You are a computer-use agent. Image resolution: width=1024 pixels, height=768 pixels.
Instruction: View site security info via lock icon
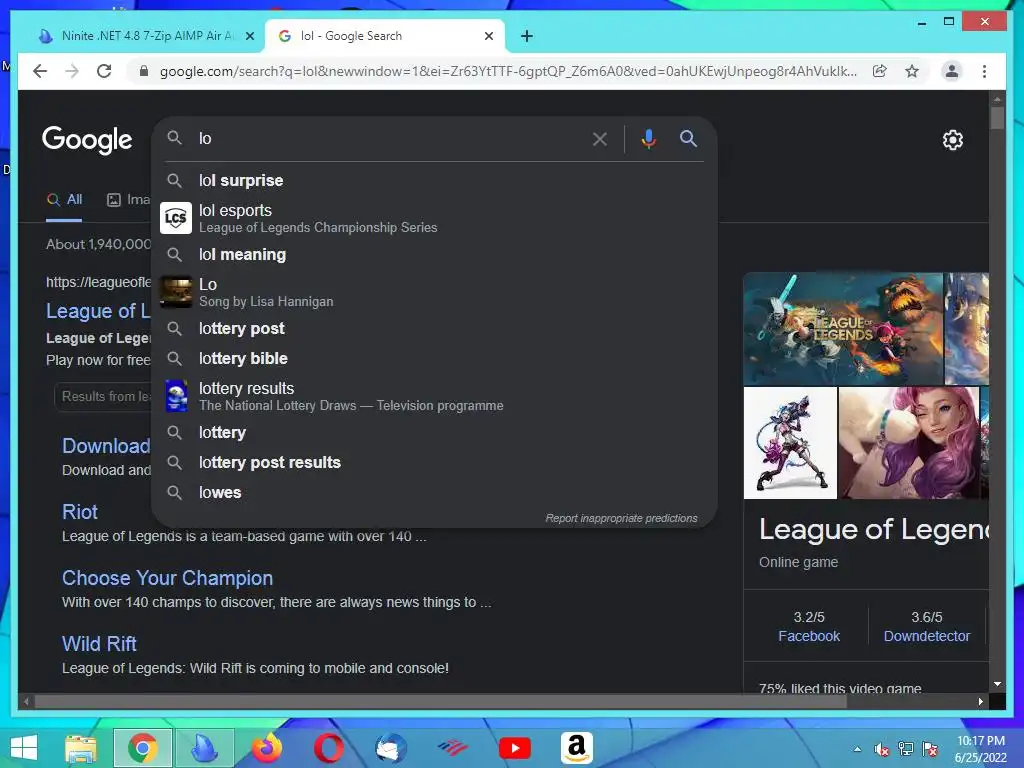pyautogui.click(x=144, y=71)
